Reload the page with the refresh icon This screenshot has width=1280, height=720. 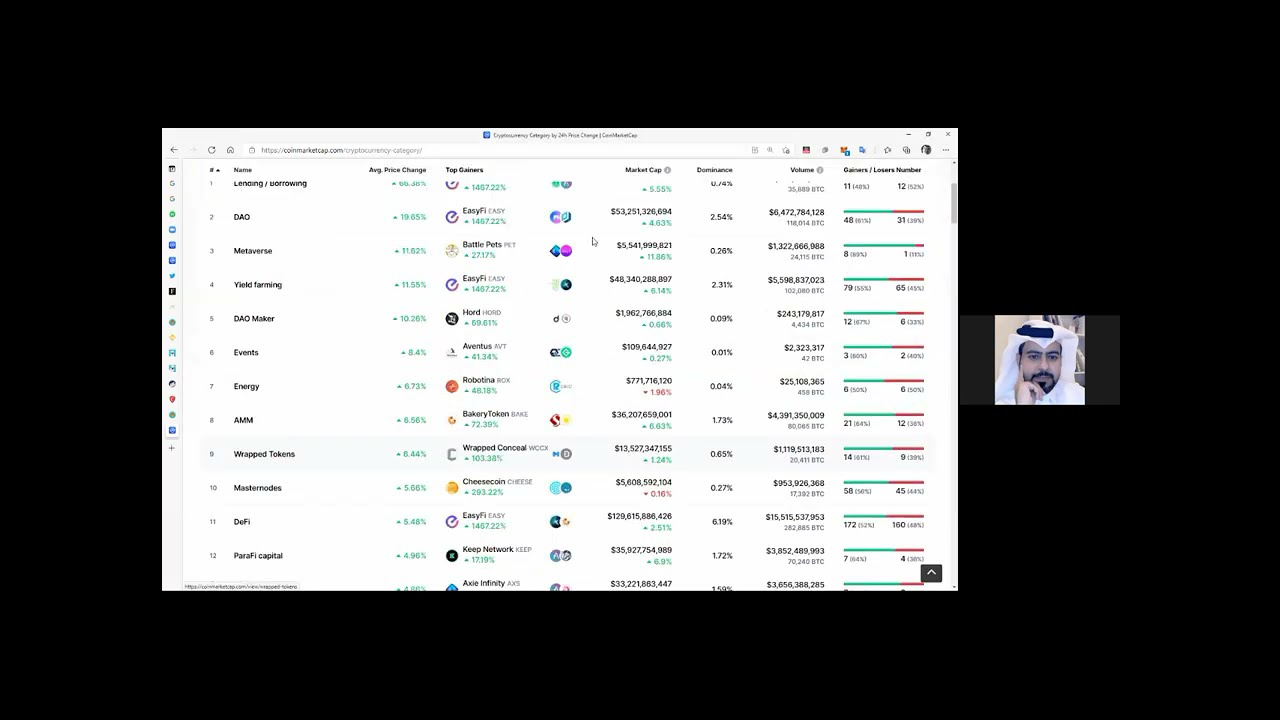point(211,150)
